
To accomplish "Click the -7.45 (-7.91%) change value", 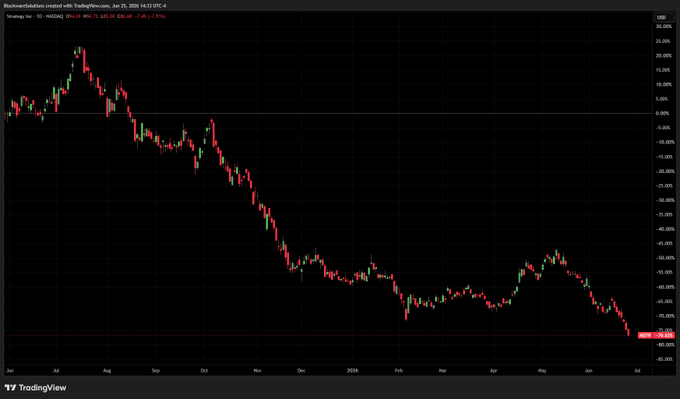I will [150, 16].
